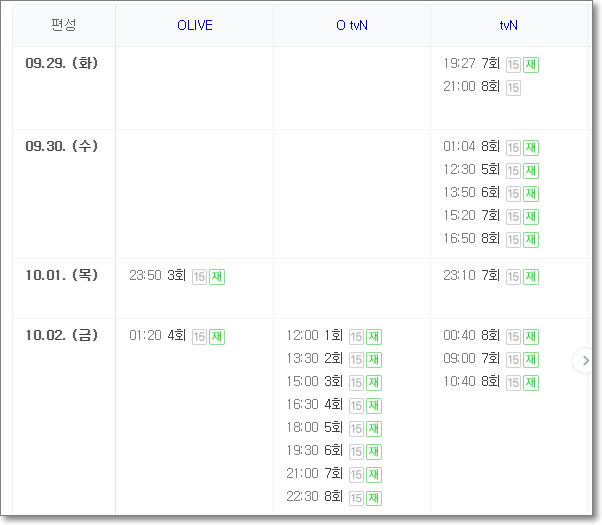This screenshot has height=525, width=602.
Task: Click green 재 badge beside 23:50 3회
Action: coord(217,277)
